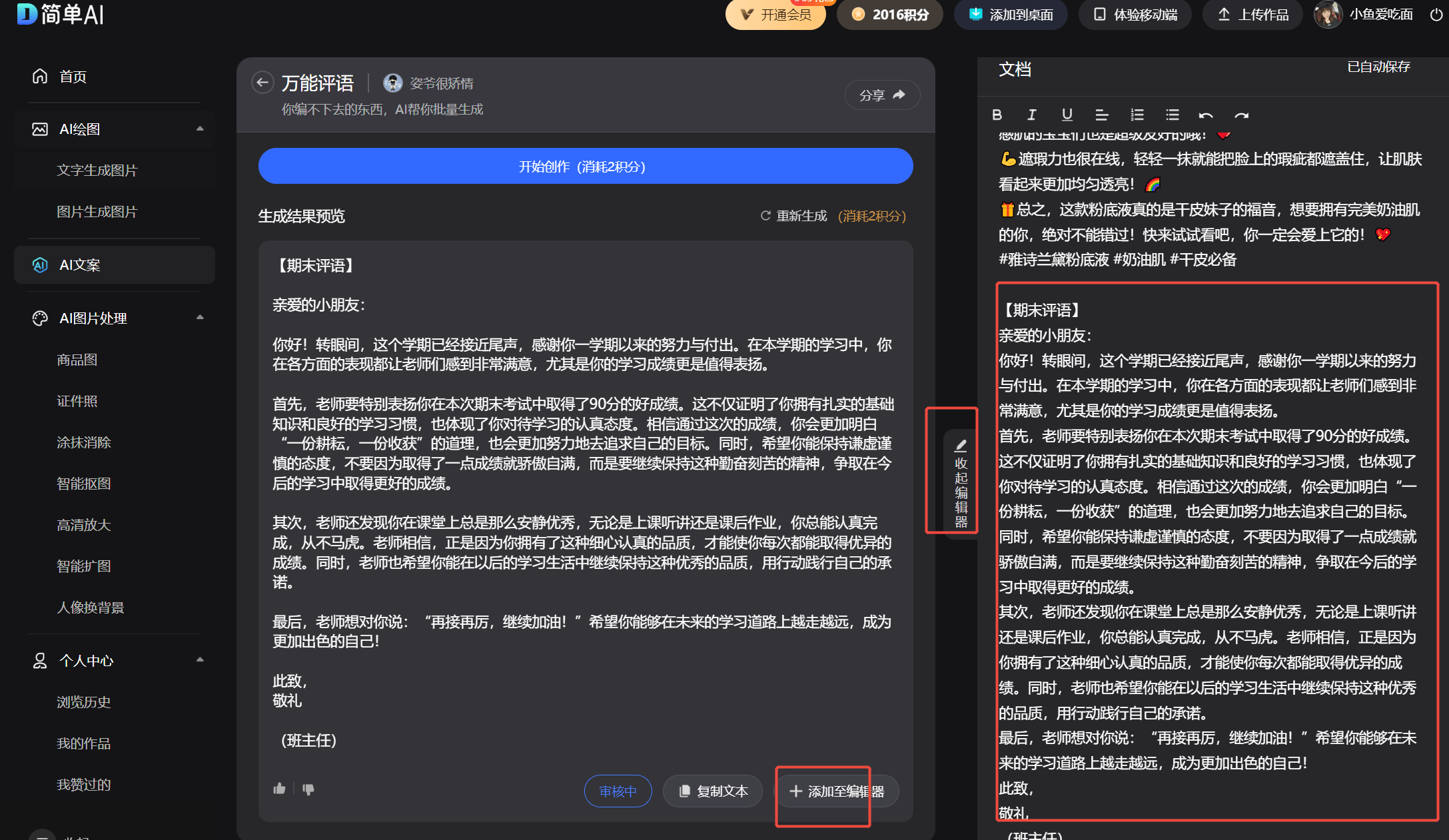1449x840 pixels.
Task: Collapse the AI绘图 sidebar section
Action: click(199, 129)
